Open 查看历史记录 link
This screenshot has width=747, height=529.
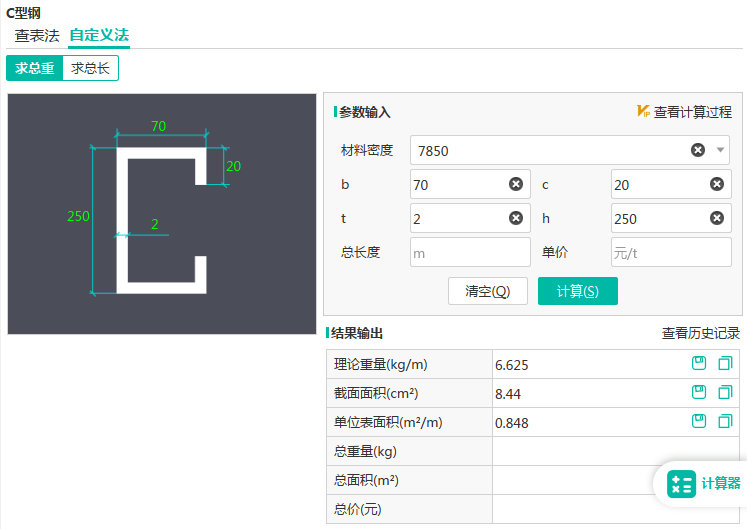point(701,333)
